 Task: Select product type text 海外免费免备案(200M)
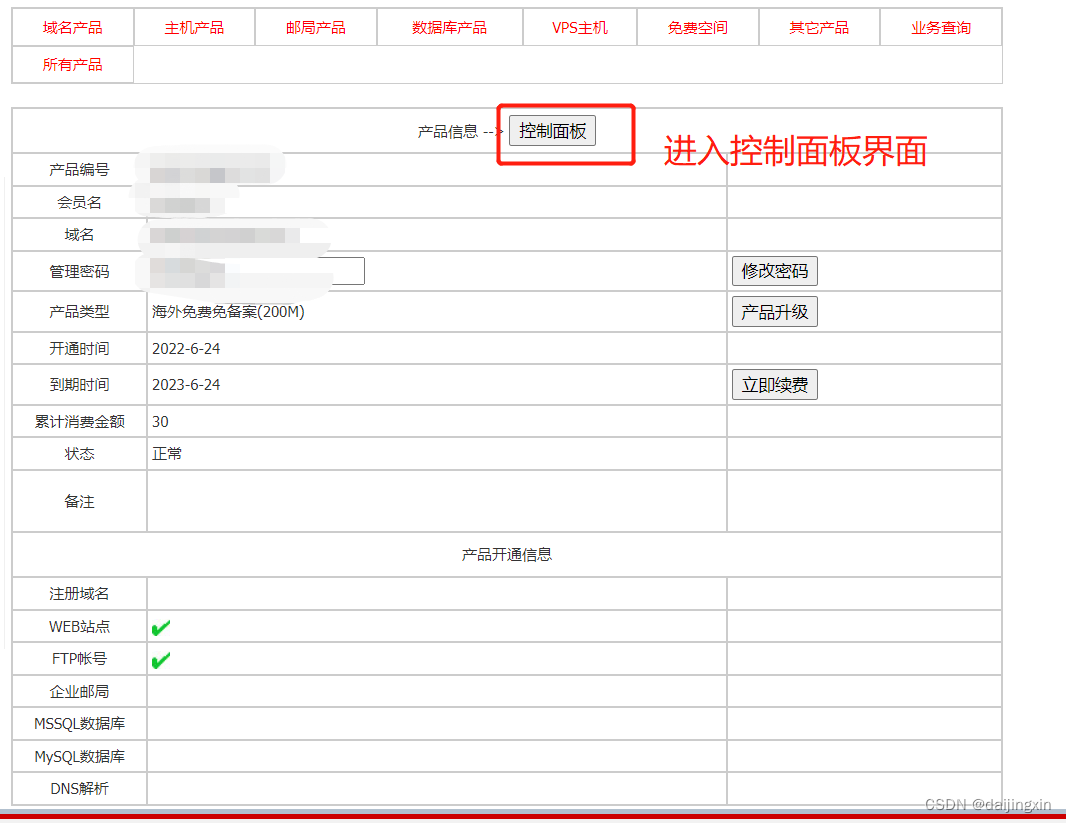(228, 312)
